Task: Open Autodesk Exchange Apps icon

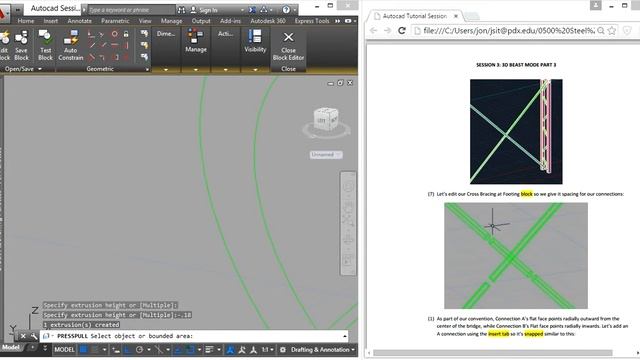Action: click(x=252, y=9)
